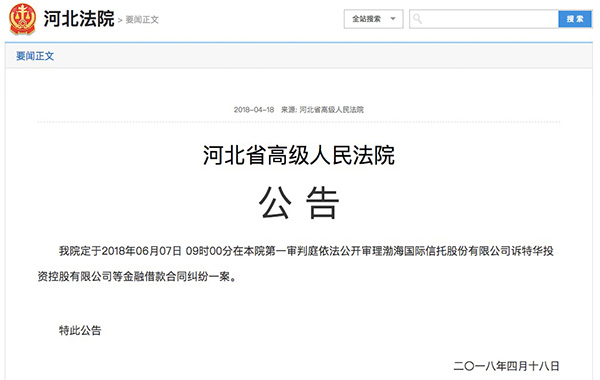Click the paragraph line starting 我院定于2018年06月07日
600x380 pixels.
(306, 251)
